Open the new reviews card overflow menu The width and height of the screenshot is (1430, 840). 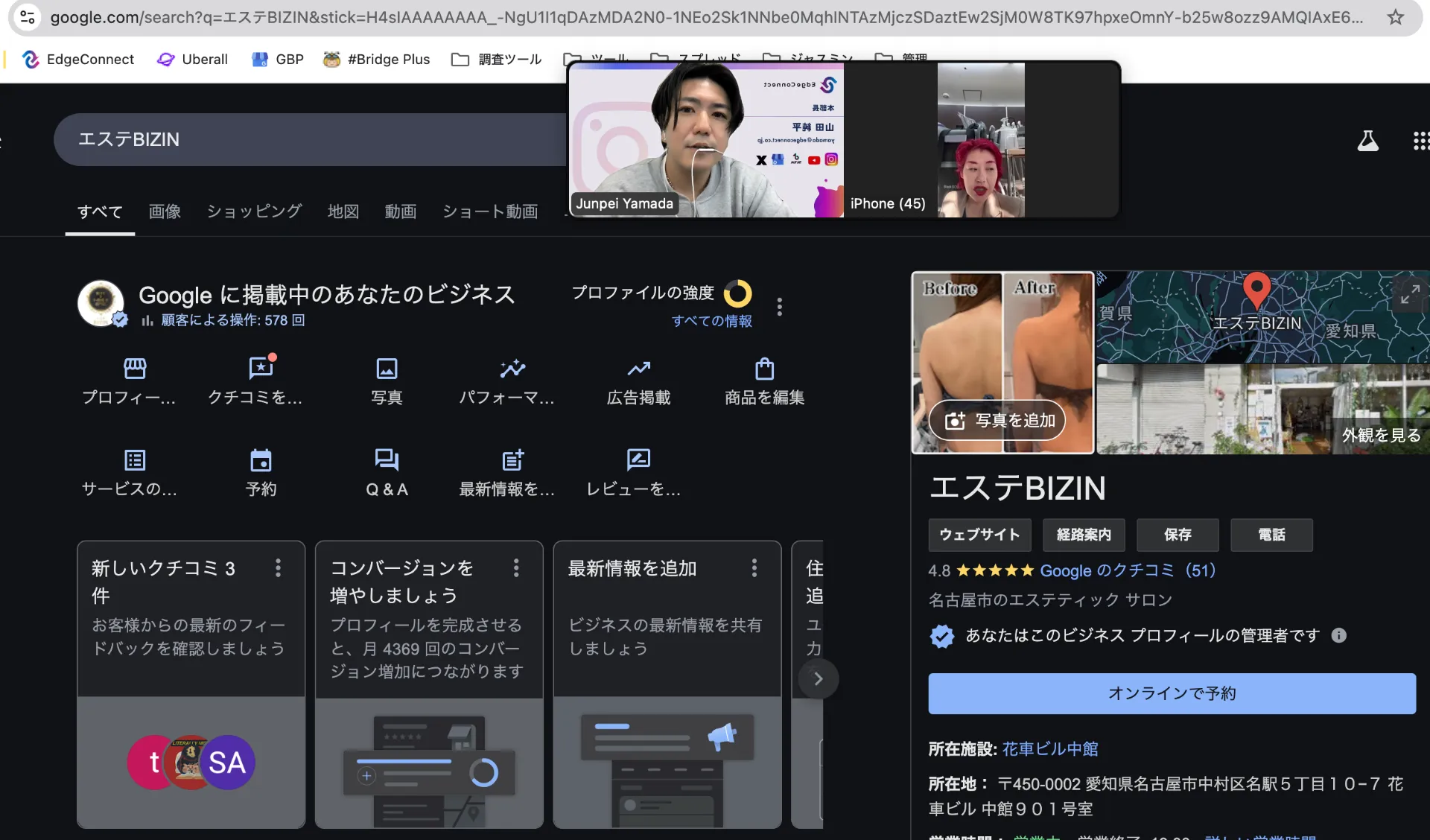point(278,568)
